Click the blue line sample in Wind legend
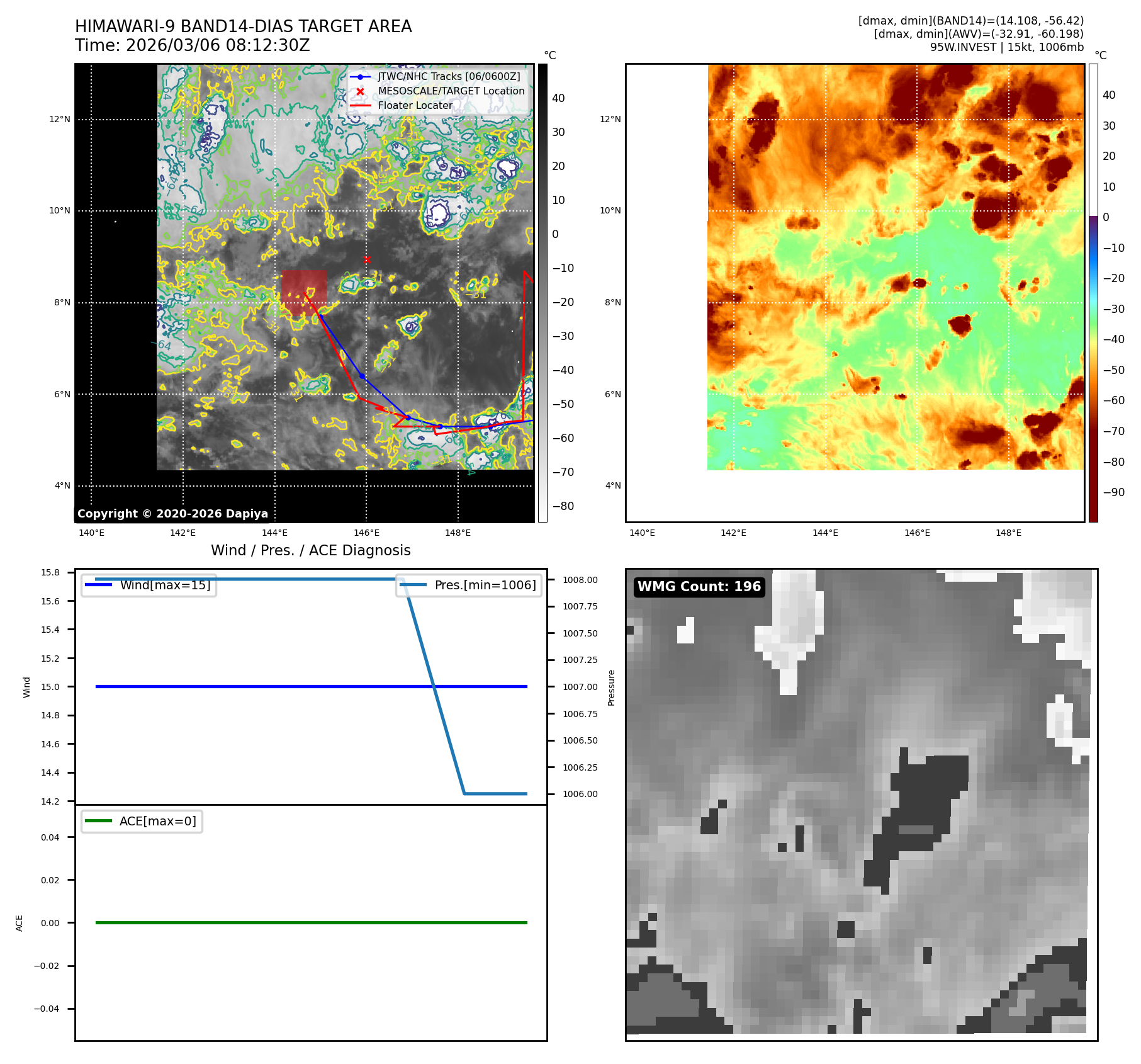The image size is (1141, 1064). (98, 585)
